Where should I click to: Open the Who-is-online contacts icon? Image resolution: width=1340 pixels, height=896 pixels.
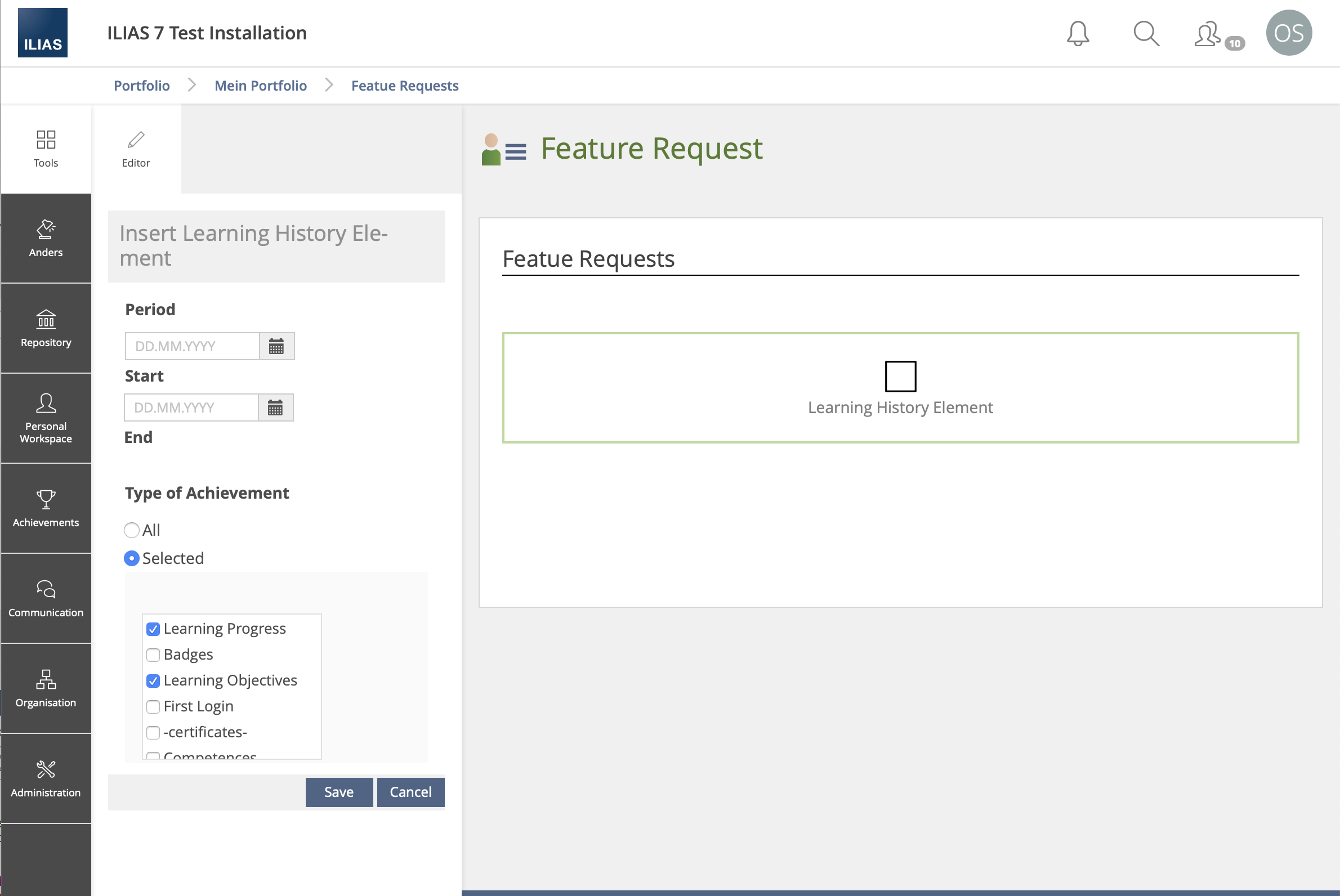pyautogui.click(x=1207, y=34)
